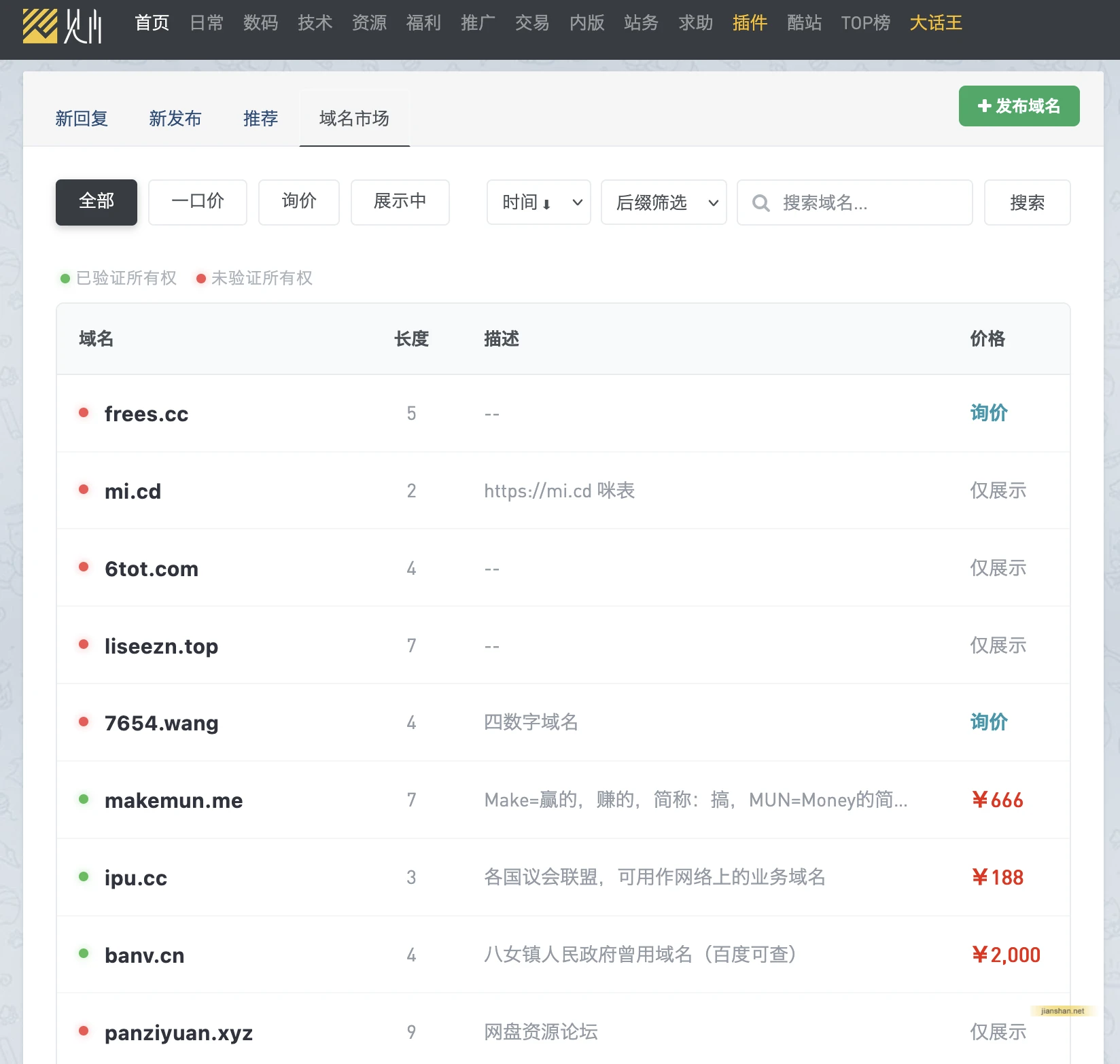Open 插件 in the top navigation
Viewport: 1120px width, 1064px height.
click(x=750, y=23)
